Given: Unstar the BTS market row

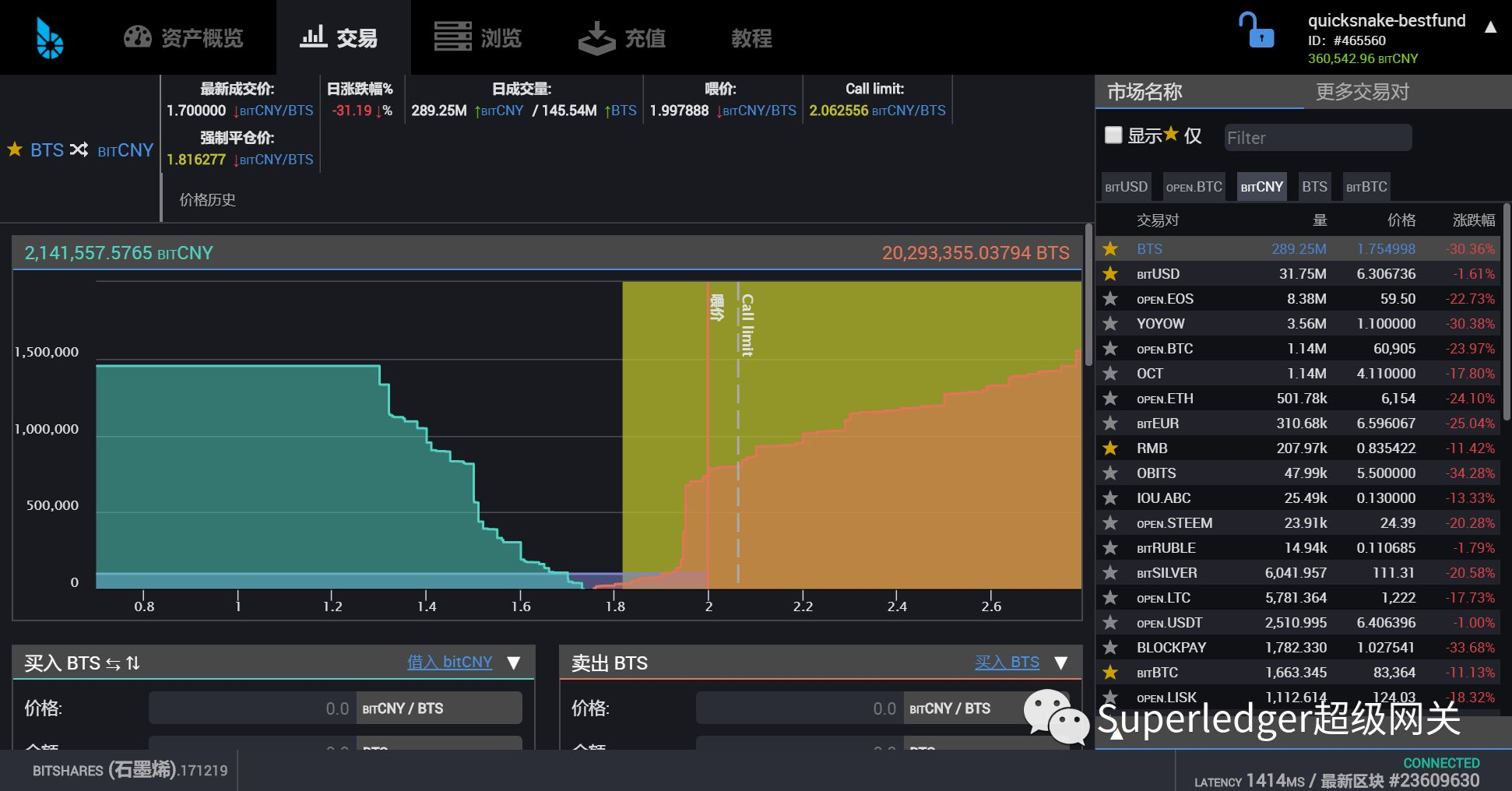Looking at the screenshot, I should click(x=1110, y=248).
